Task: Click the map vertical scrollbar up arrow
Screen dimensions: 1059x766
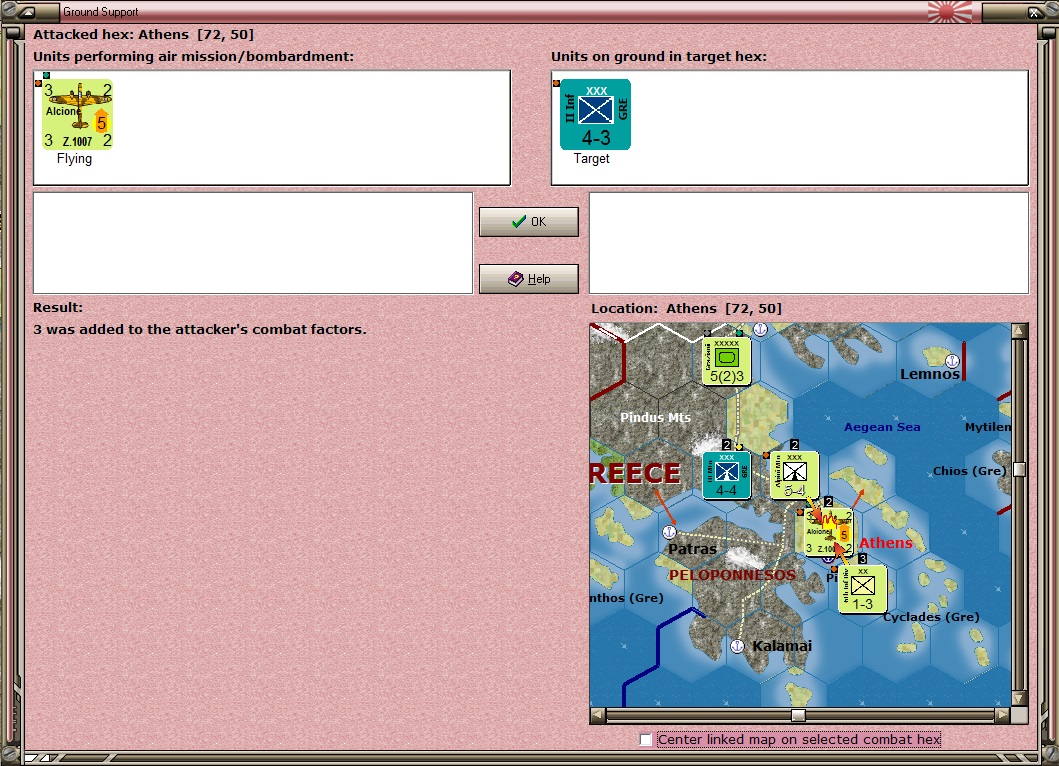Action: pos(1020,331)
